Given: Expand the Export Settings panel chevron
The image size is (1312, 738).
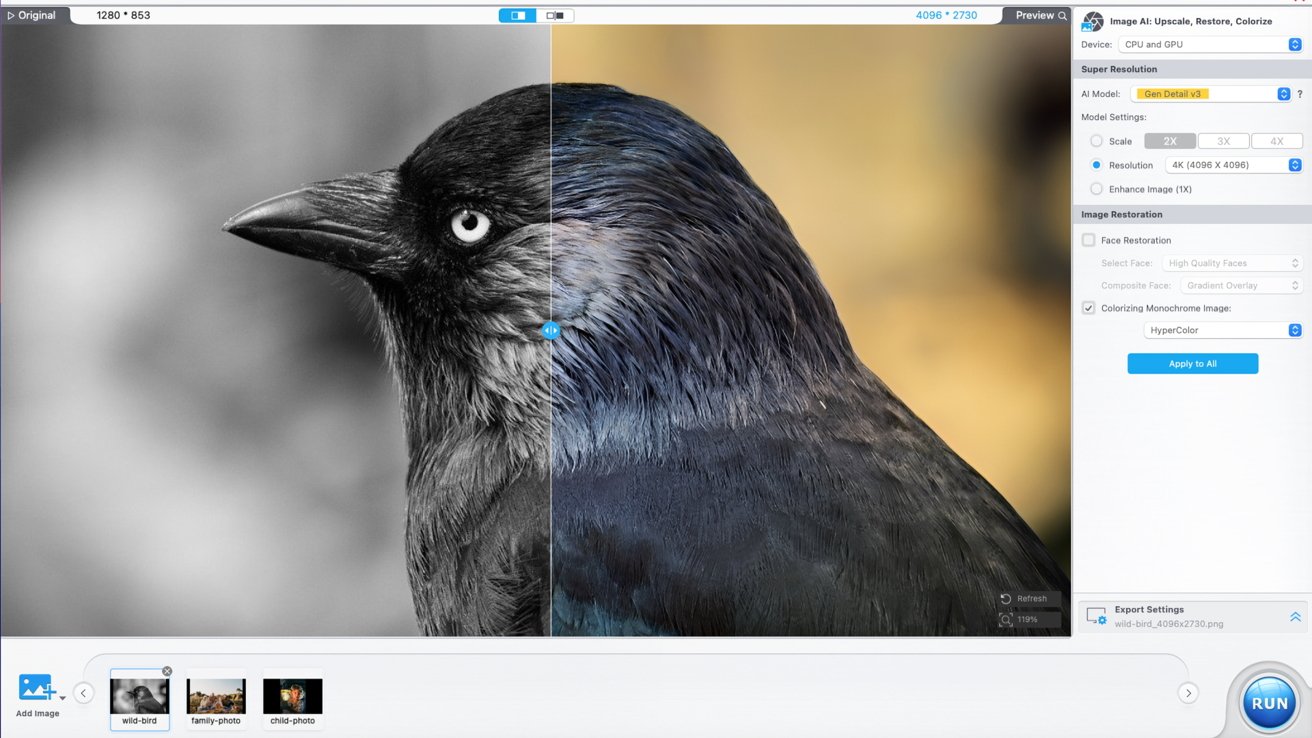Looking at the screenshot, I should (x=1295, y=617).
